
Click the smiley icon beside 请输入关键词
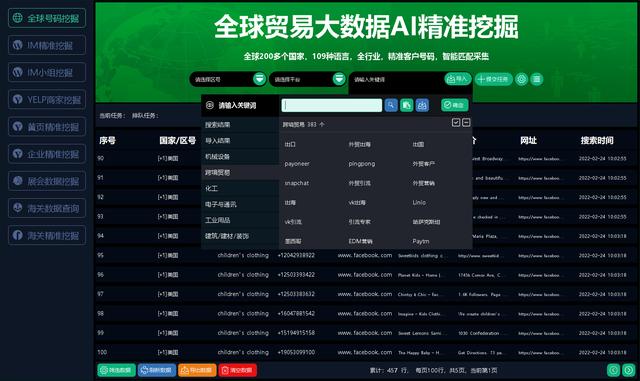tap(210, 105)
